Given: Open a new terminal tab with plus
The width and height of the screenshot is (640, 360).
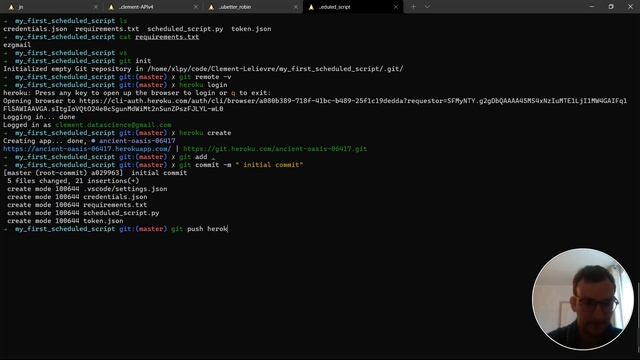Looking at the screenshot, I should point(413,7).
